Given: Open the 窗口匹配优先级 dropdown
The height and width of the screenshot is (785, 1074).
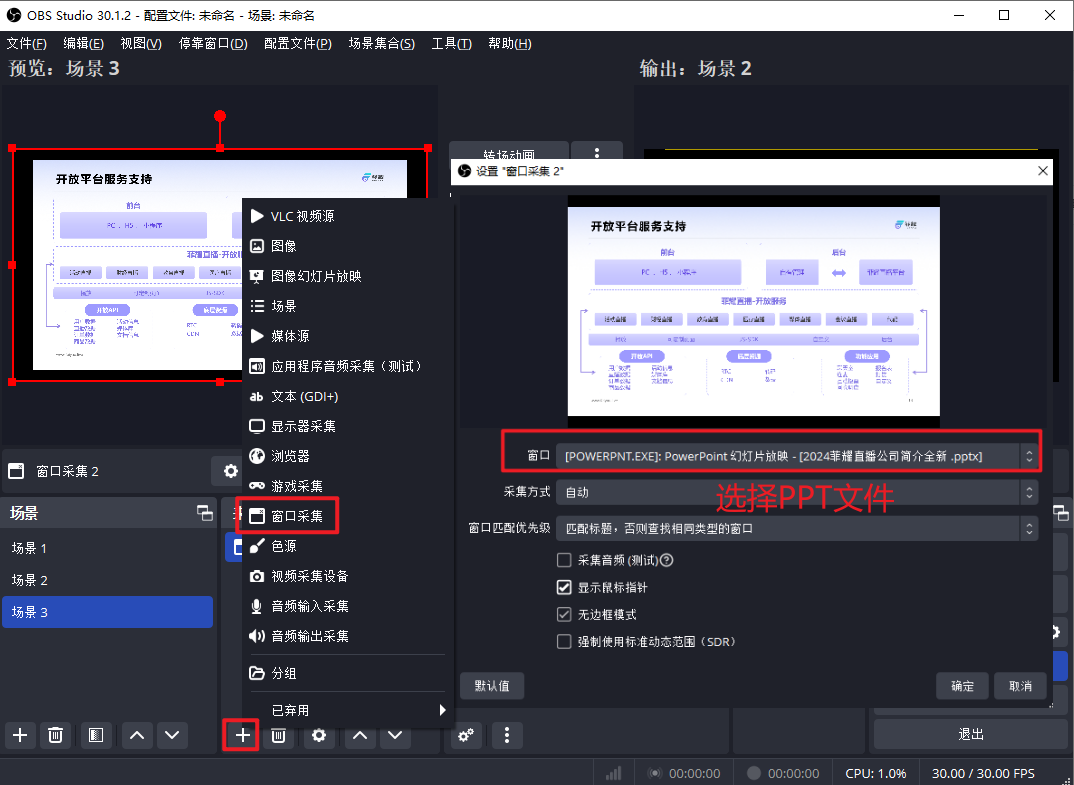Looking at the screenshot, I should [x=796, y=528].
